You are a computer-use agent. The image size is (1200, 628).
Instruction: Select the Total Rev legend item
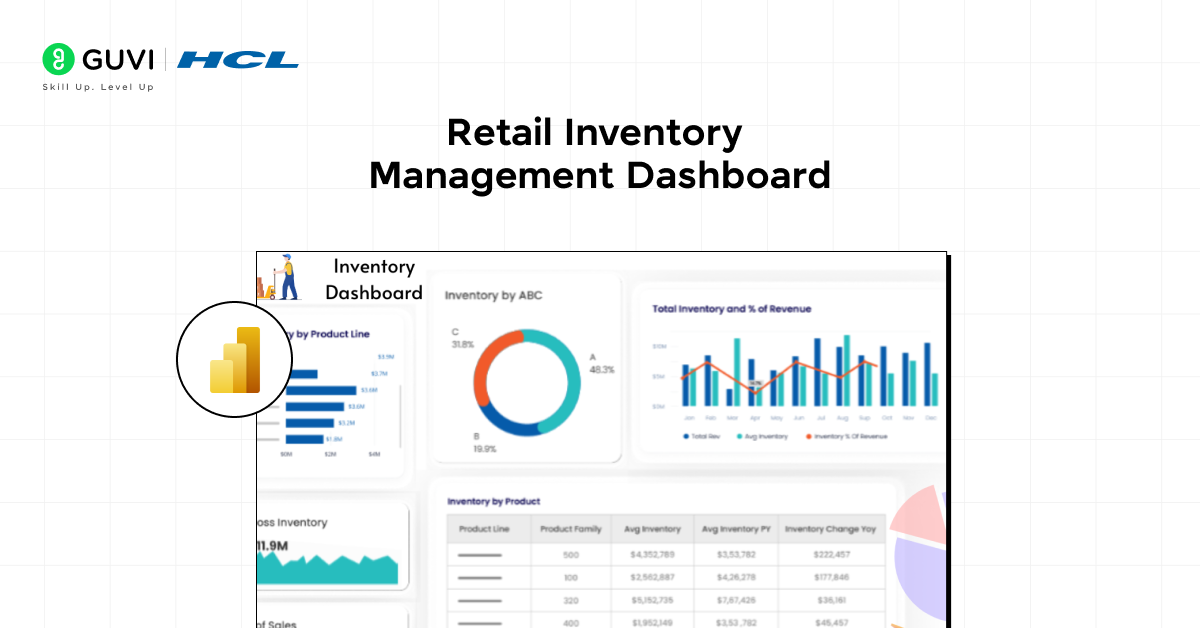pos(700,436)
